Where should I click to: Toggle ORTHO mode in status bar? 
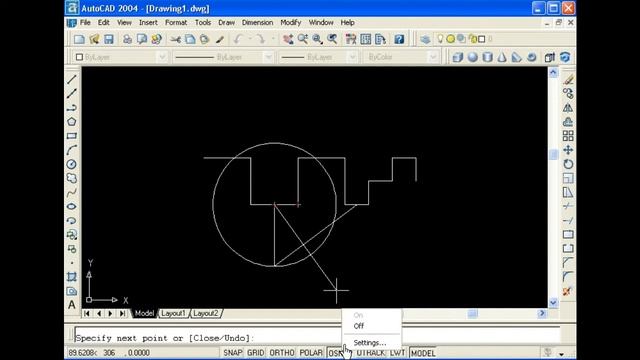coord(282,353)
